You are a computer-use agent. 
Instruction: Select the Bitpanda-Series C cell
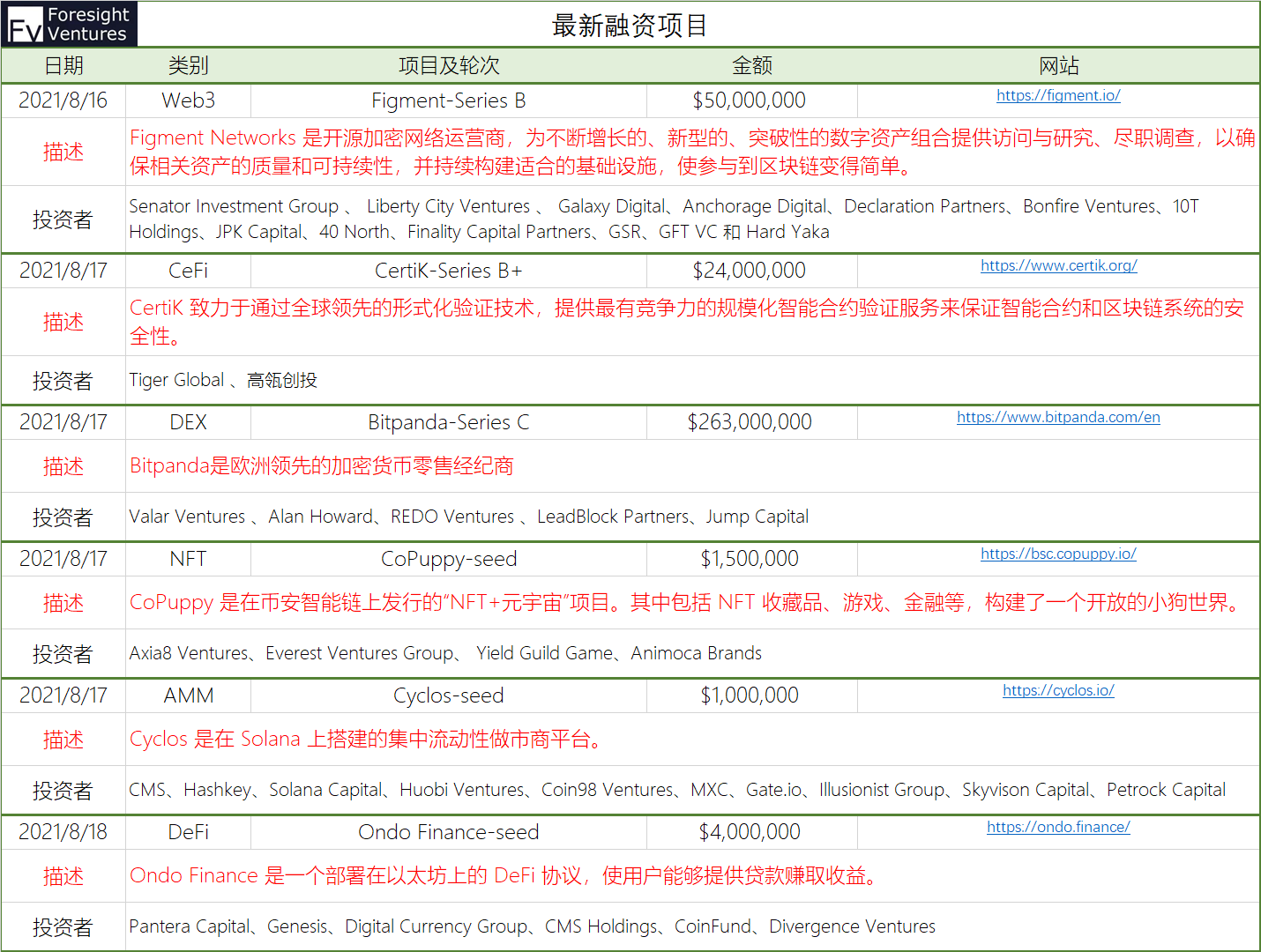(449, 422)
